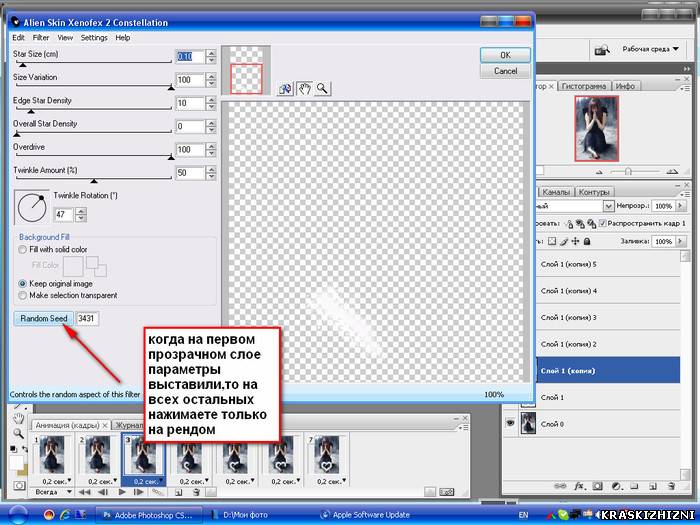Select Photoshop Hand tool in toolbox

click(18, 418)
